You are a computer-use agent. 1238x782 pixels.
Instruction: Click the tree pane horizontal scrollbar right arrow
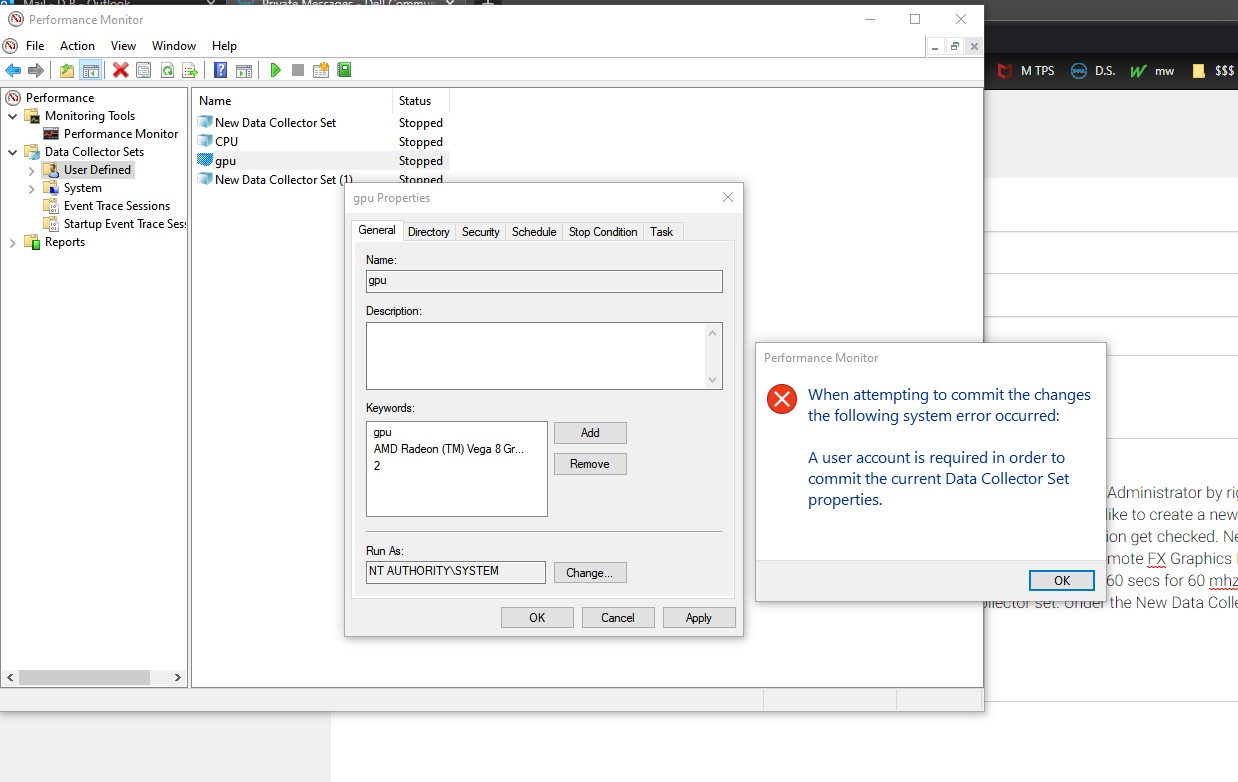(178, 678)
